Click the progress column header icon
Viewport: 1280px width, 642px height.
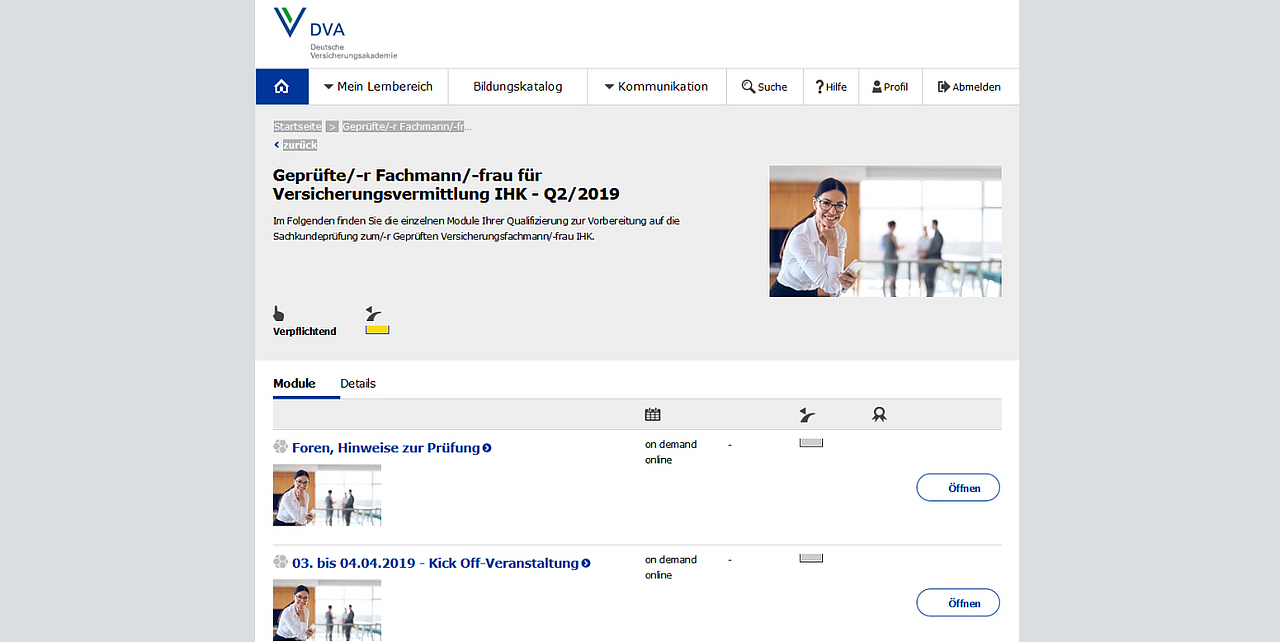[807, 414]
